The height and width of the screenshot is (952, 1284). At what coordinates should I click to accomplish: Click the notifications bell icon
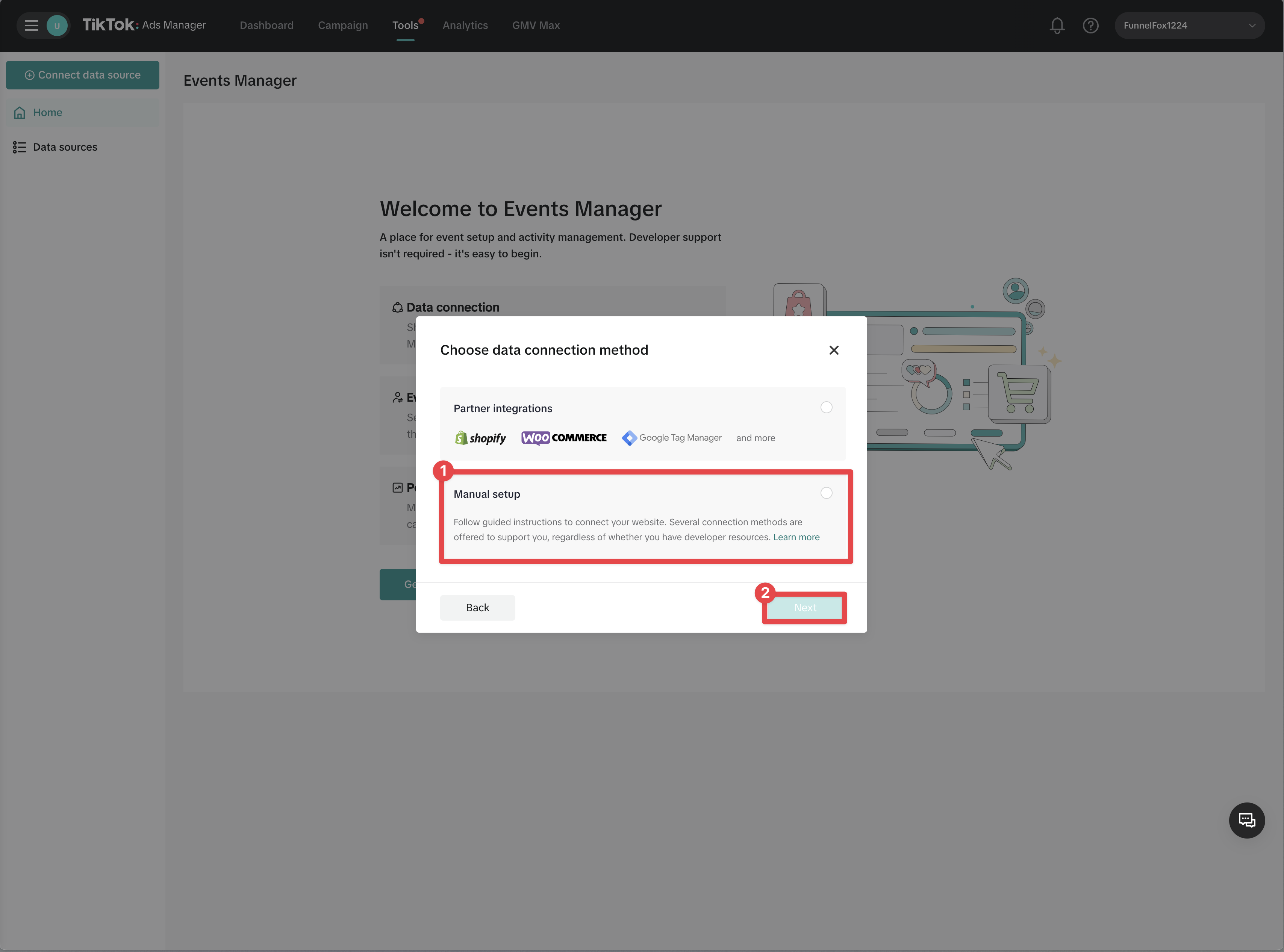pyautogui.click(x=1056, y=25)
